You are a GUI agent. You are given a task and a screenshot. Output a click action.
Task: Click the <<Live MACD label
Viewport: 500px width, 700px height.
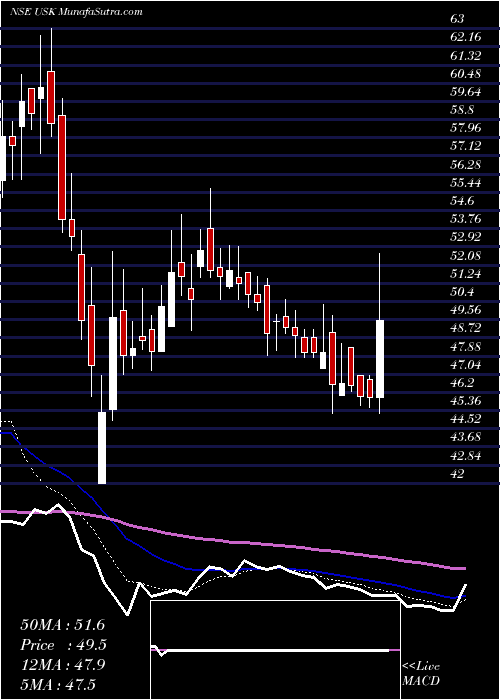[x=421, y=674]
